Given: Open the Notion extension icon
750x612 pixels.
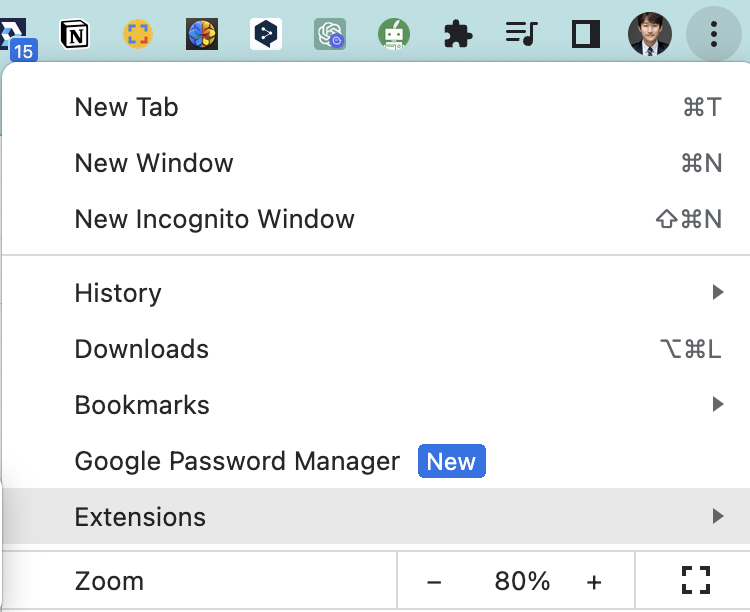Looking at the screenshot, I should (x=74, y=34).
